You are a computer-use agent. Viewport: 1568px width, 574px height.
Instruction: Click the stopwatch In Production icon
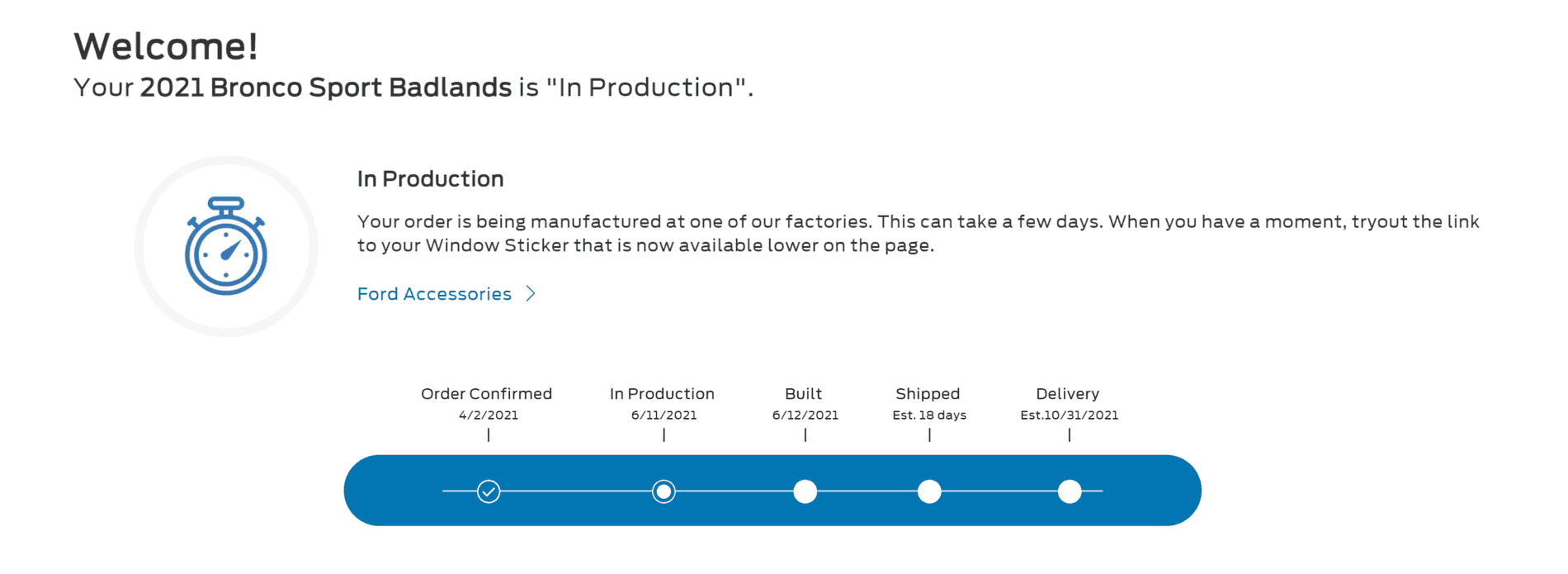[x=226, y=246]
